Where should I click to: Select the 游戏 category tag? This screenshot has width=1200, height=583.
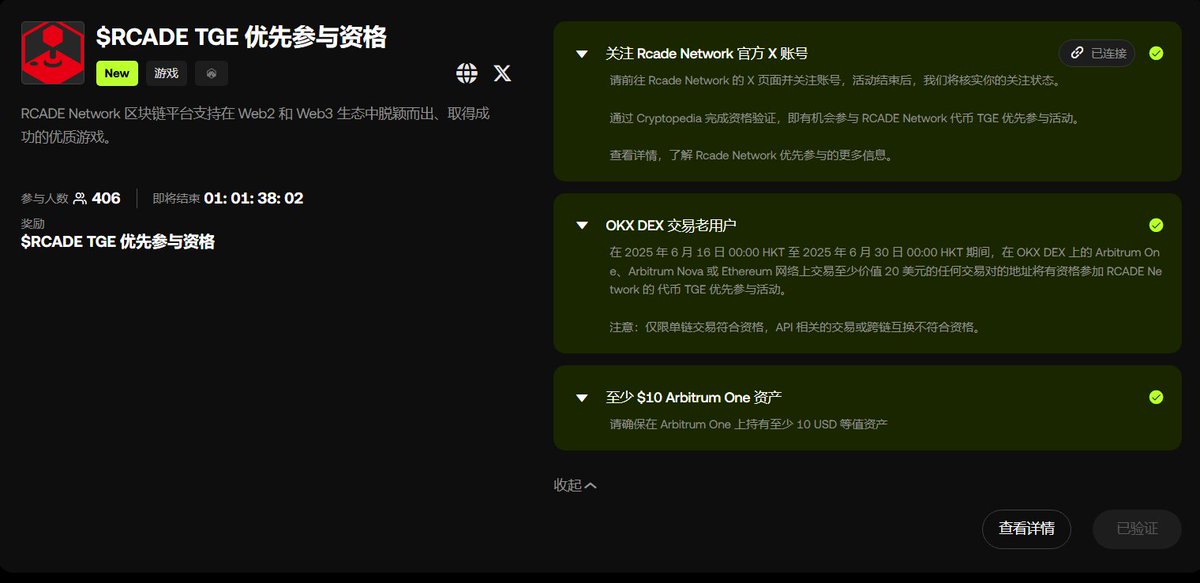166,73
